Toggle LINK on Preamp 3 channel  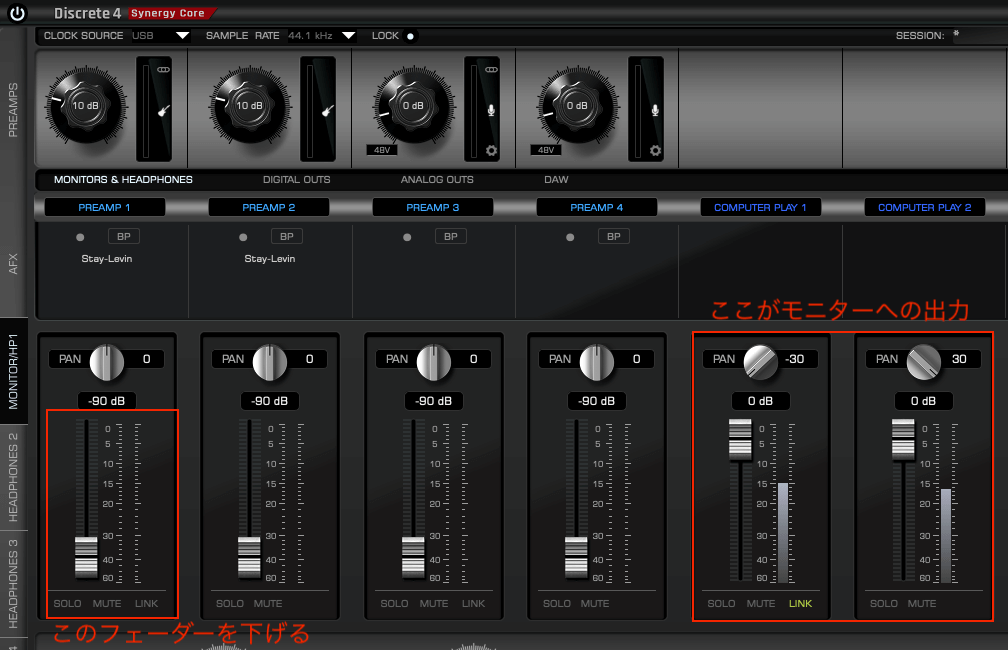pos(474,604)
